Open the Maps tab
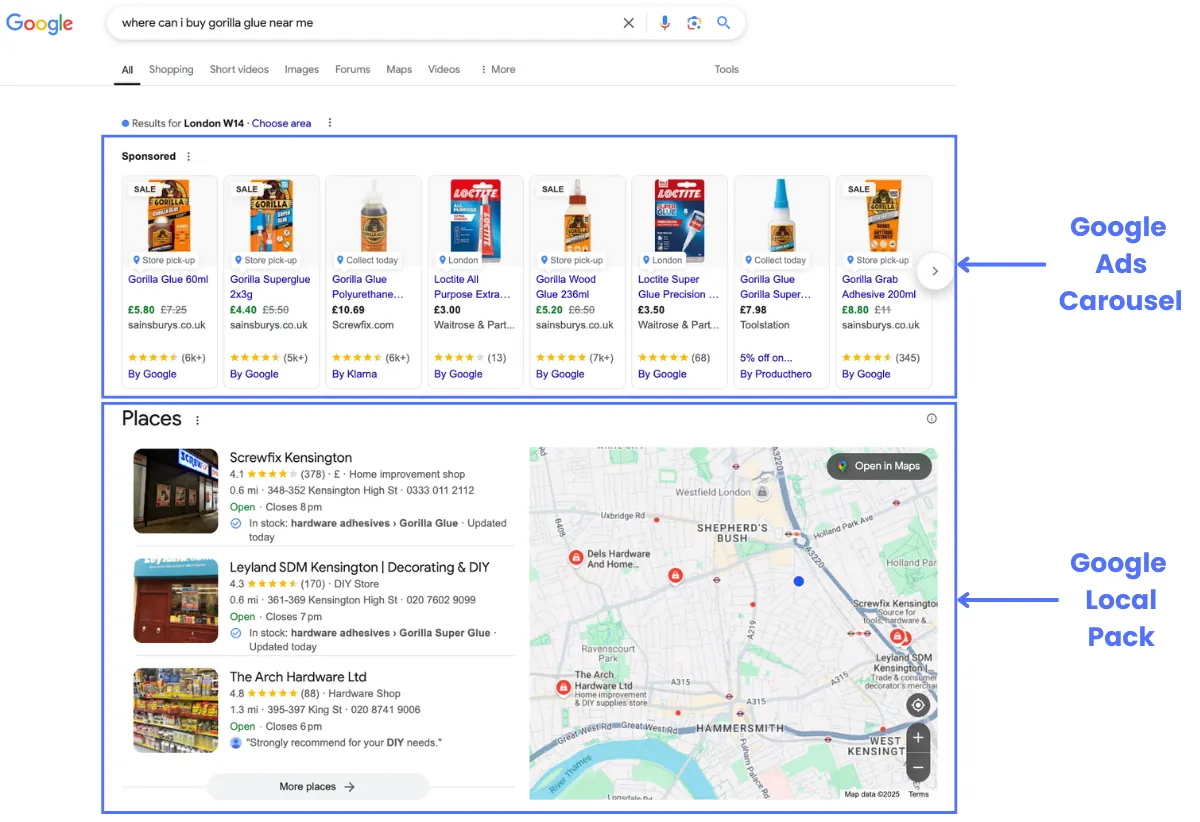The image size is (1200, 822). [399, 70]
